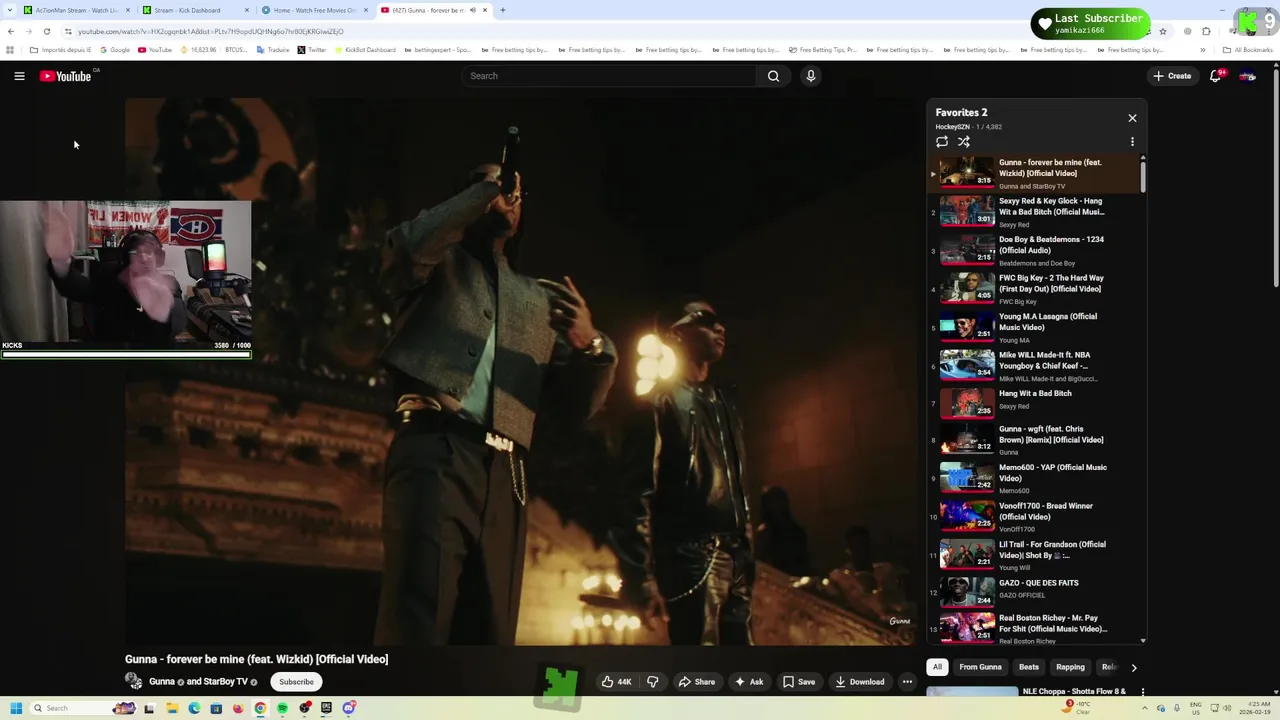
Task: Select the Beats chip
Action: click(1028, 667)
